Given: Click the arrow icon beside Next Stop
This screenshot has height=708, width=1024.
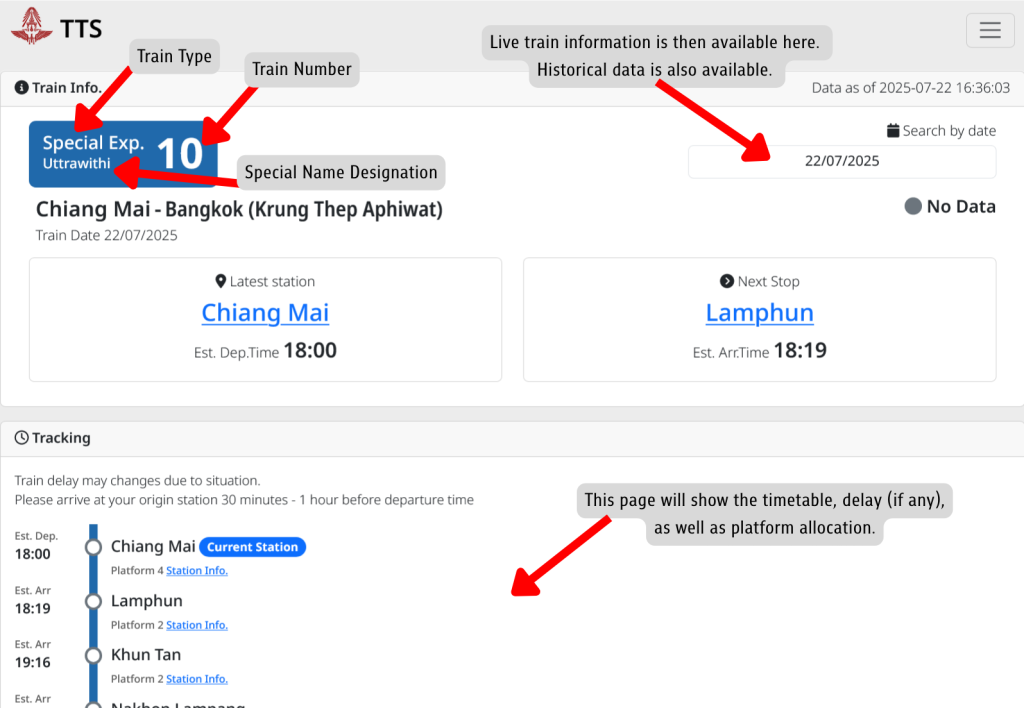Looking at the screenshot, I should click(727, 282).
